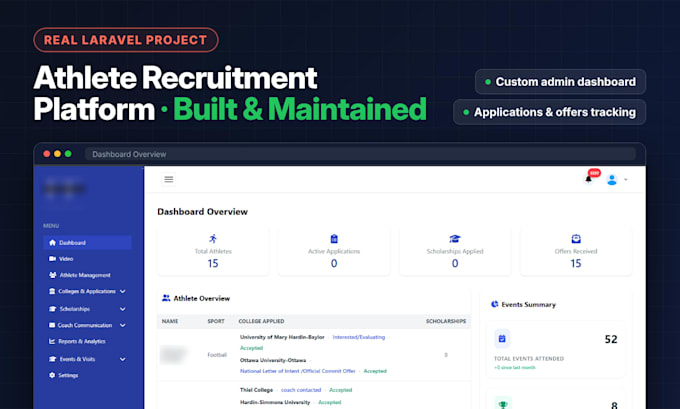
Task: Click the Total Athletes running figure icon
Action: pos(213,239)
